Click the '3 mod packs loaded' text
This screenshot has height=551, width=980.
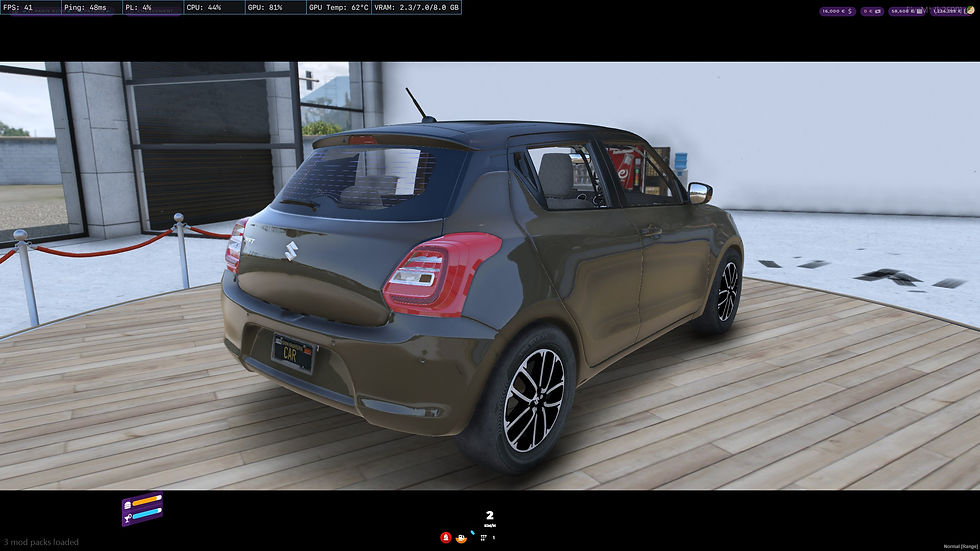41,542
